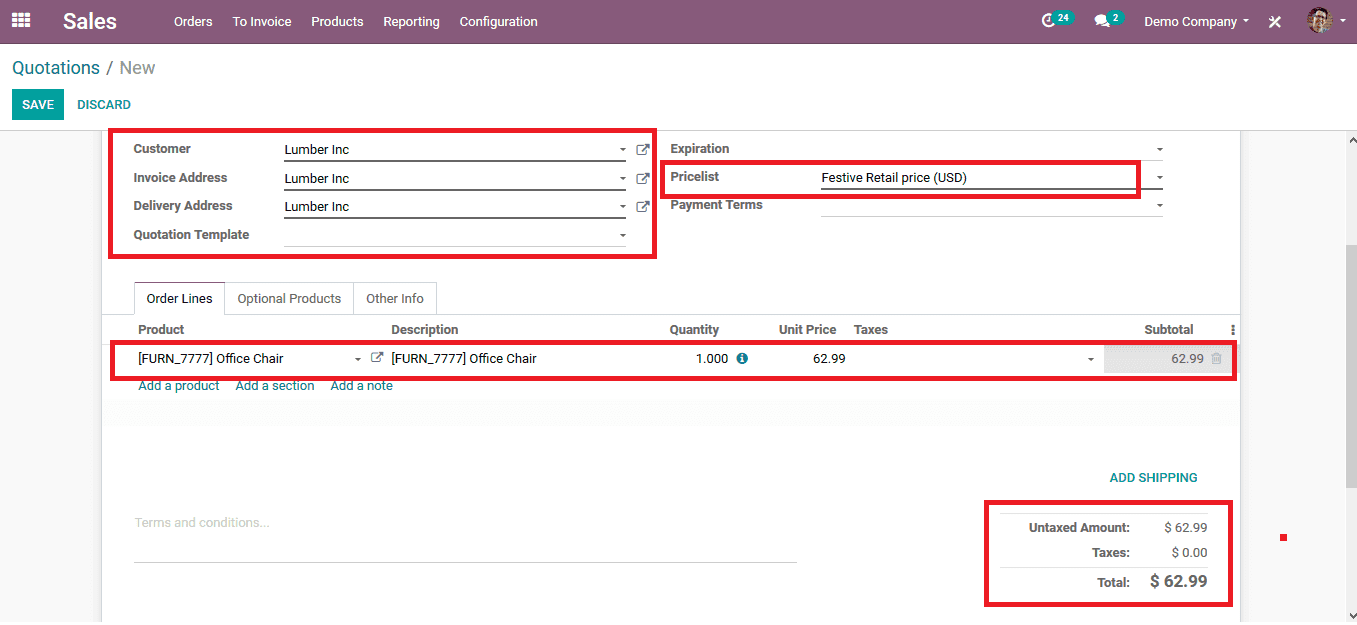
Task: Open the Reporting menu
Action: tap(411, 21)
